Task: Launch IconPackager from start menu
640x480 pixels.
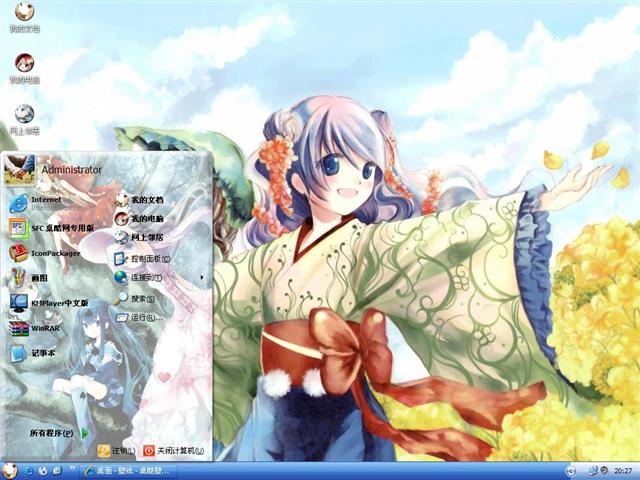Action: [x=45, y=253]
